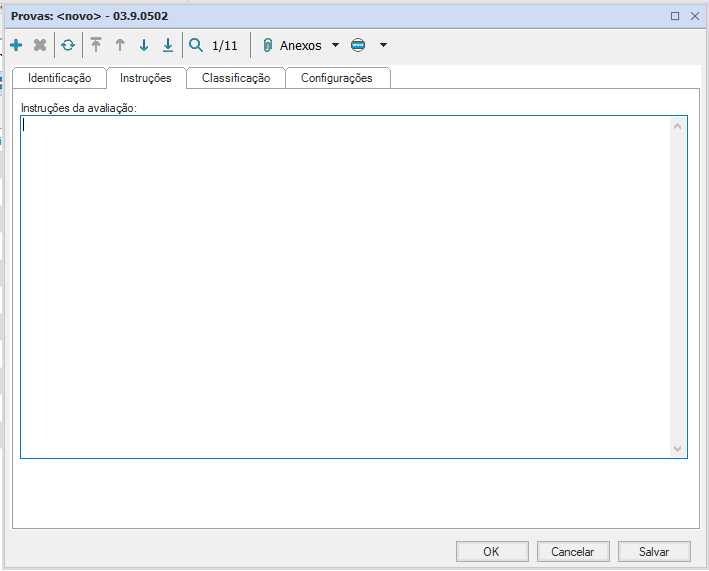Jump to the first record

tap(96, 45)
